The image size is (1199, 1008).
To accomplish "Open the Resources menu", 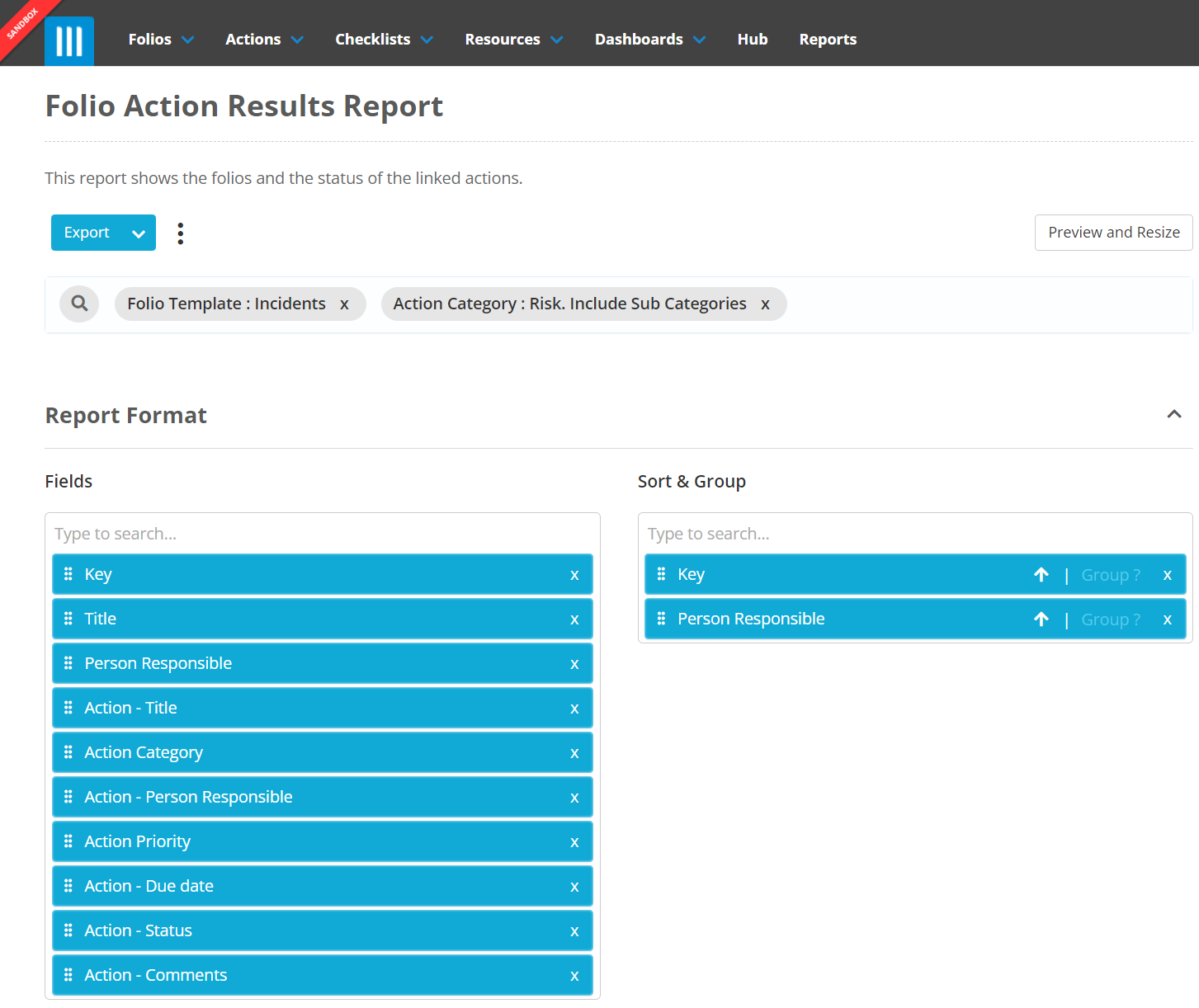I will pos(513,40).
